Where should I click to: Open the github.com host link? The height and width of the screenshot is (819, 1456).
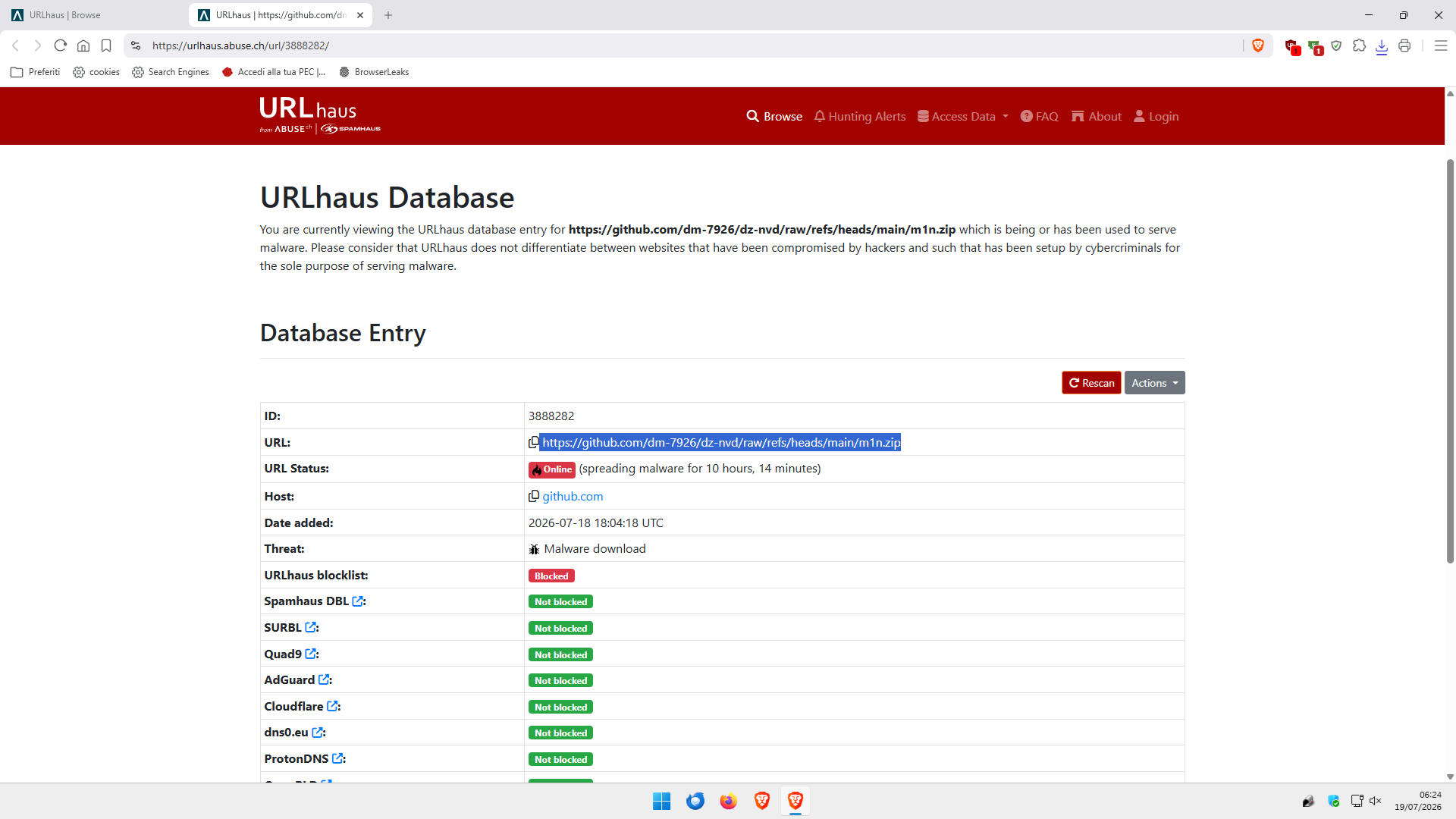click(x=573, y=496)
